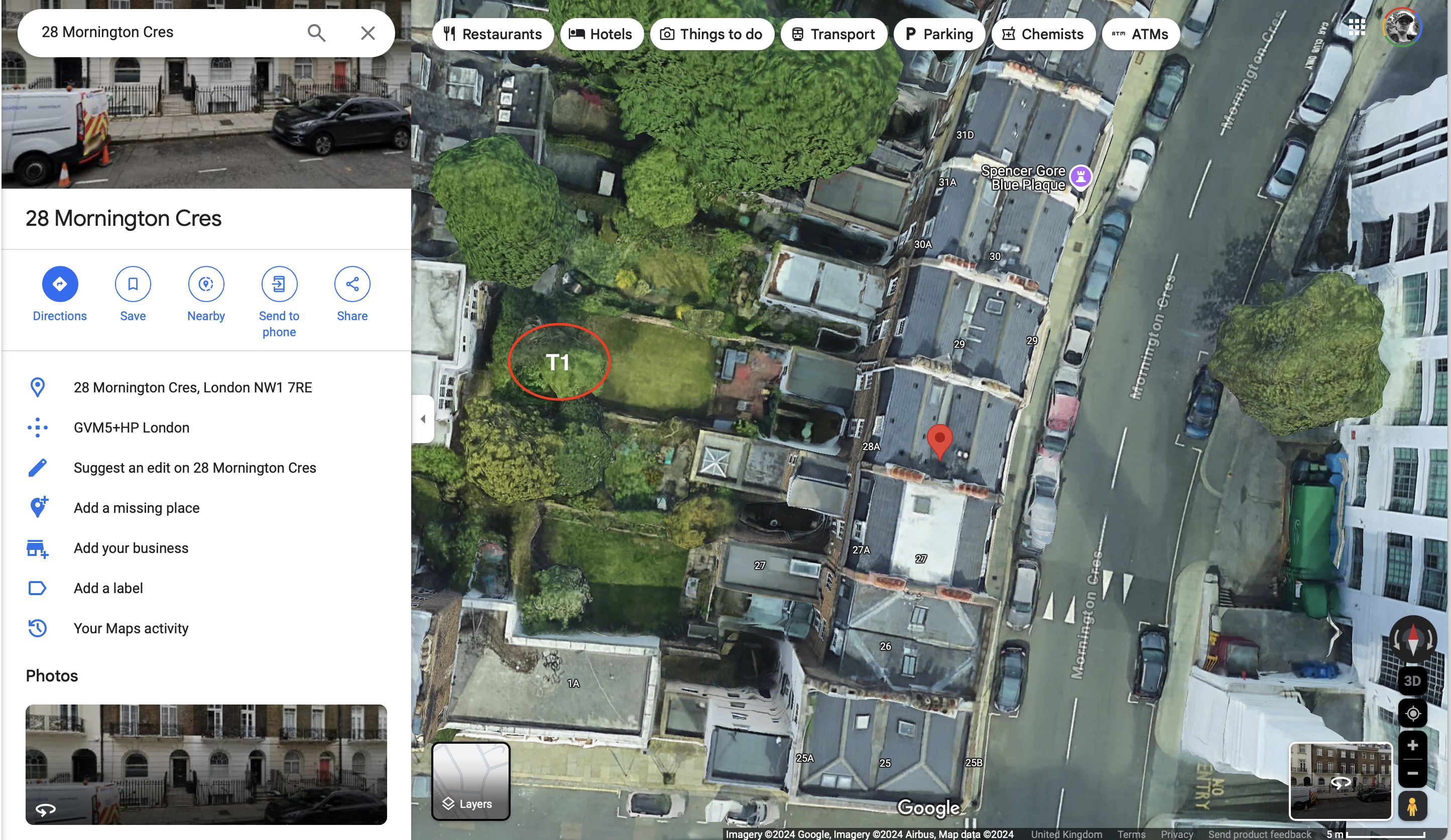Click building label 1A on map
Image resolution: width=1451 pixels, height=840 pixels.
[x=573, y=683]
